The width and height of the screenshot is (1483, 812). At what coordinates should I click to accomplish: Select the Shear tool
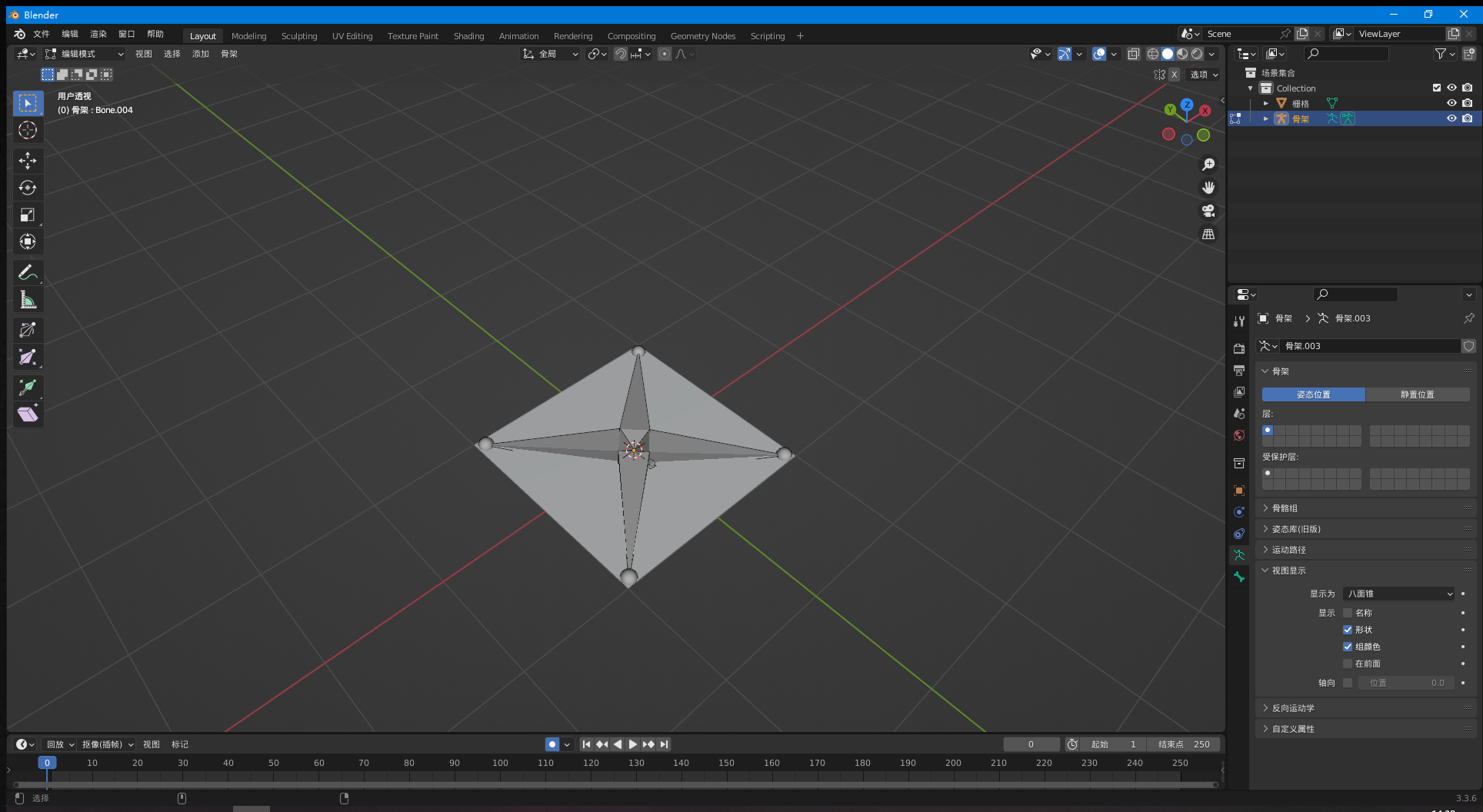(28, 414)
